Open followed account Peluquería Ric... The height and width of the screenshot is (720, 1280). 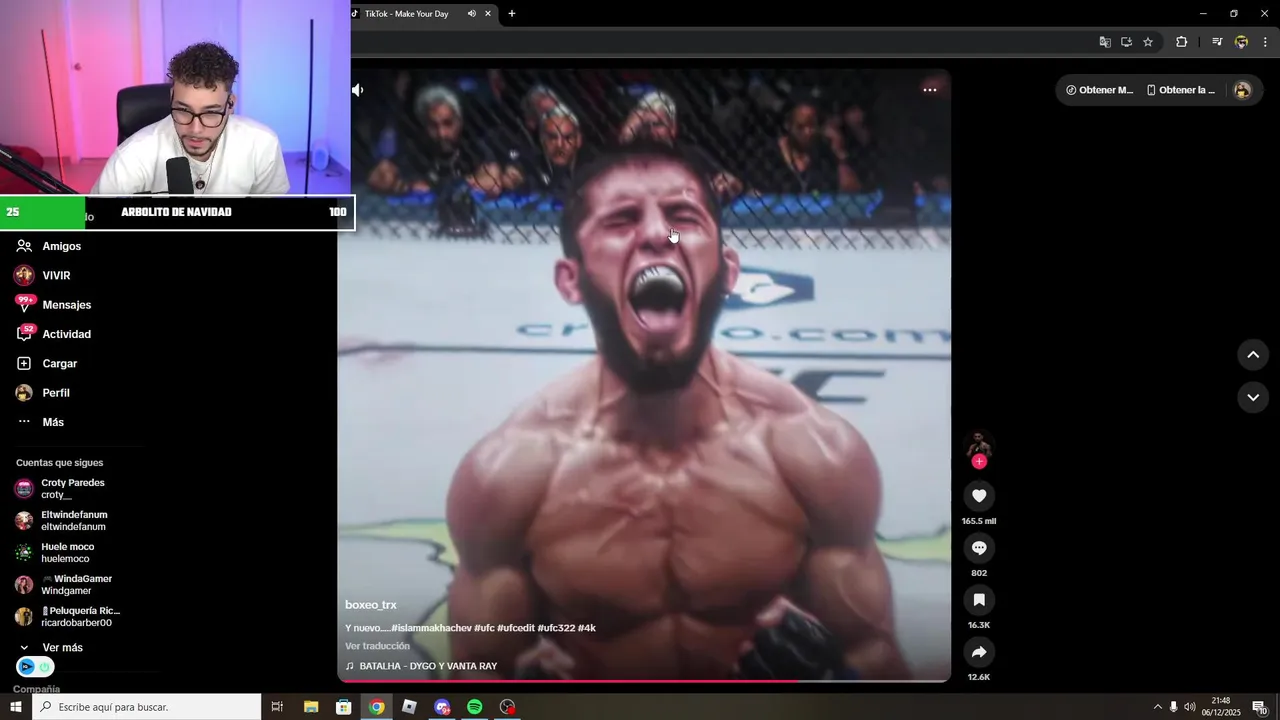point(80,617)
